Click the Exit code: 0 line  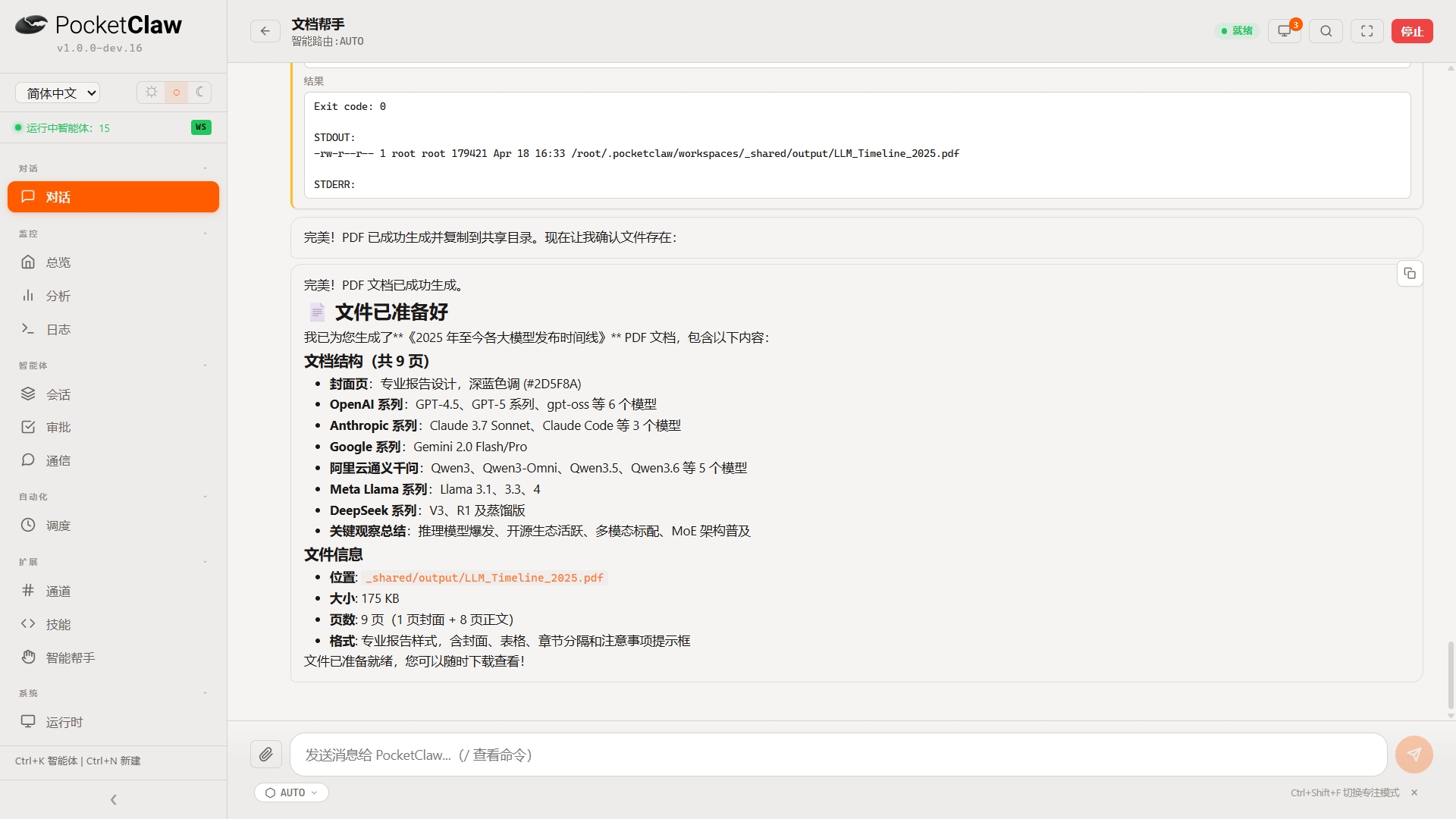(x=350, y=107)
